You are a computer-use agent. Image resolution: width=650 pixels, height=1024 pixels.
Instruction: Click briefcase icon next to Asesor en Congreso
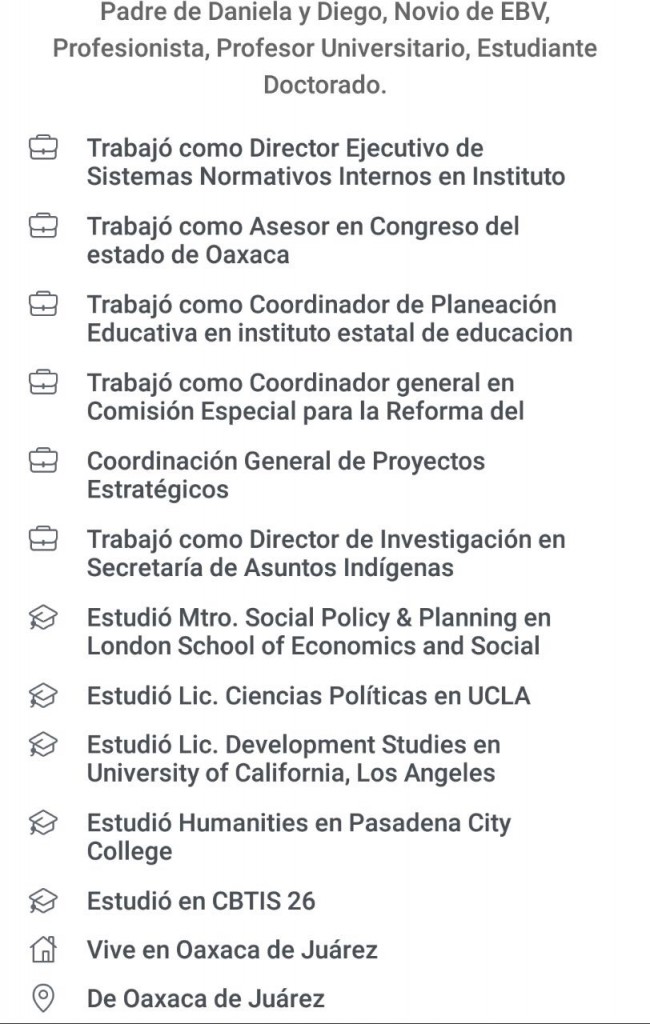[43, 226]
